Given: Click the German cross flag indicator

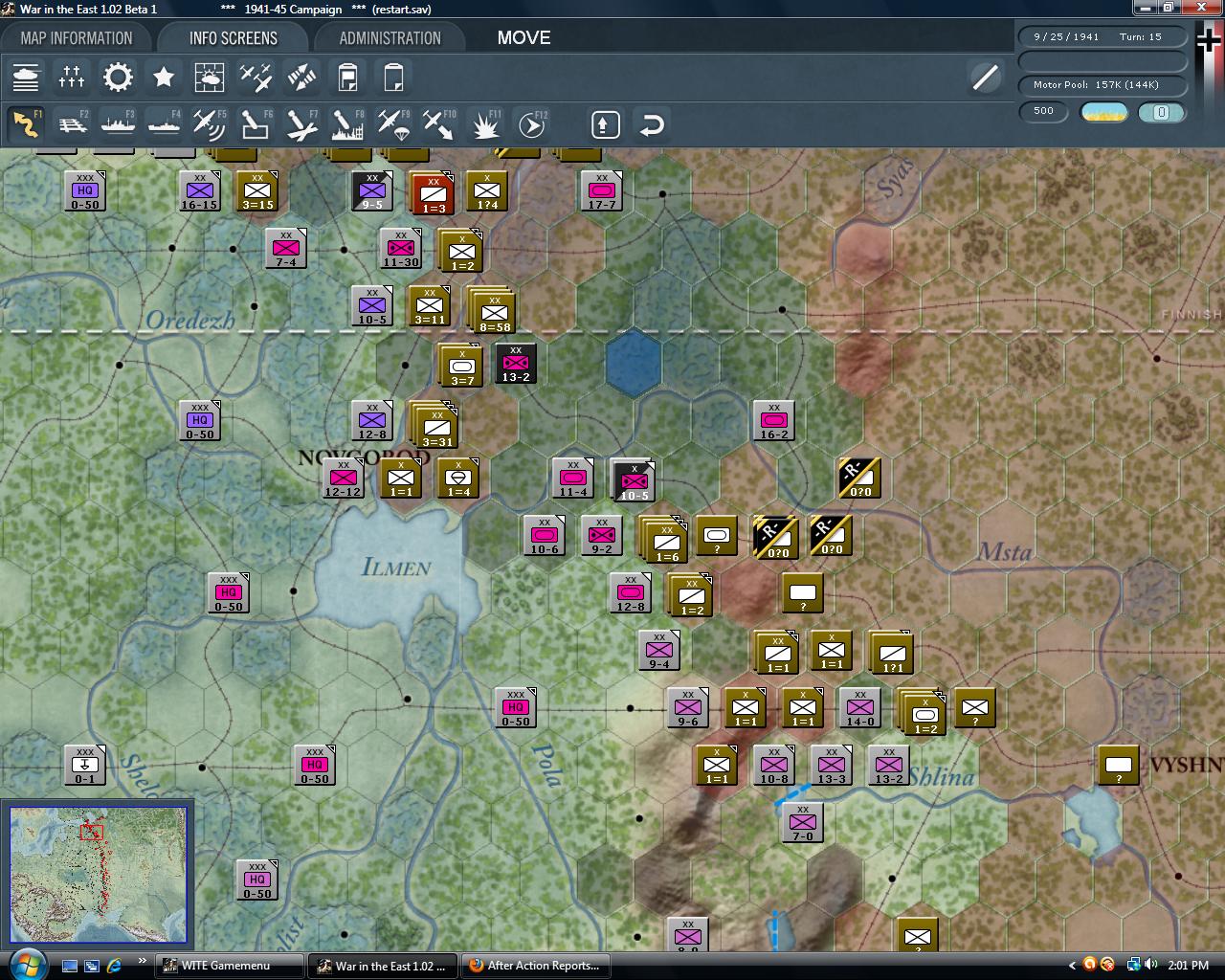Looking at the screenshot, I should point(1209,41).
